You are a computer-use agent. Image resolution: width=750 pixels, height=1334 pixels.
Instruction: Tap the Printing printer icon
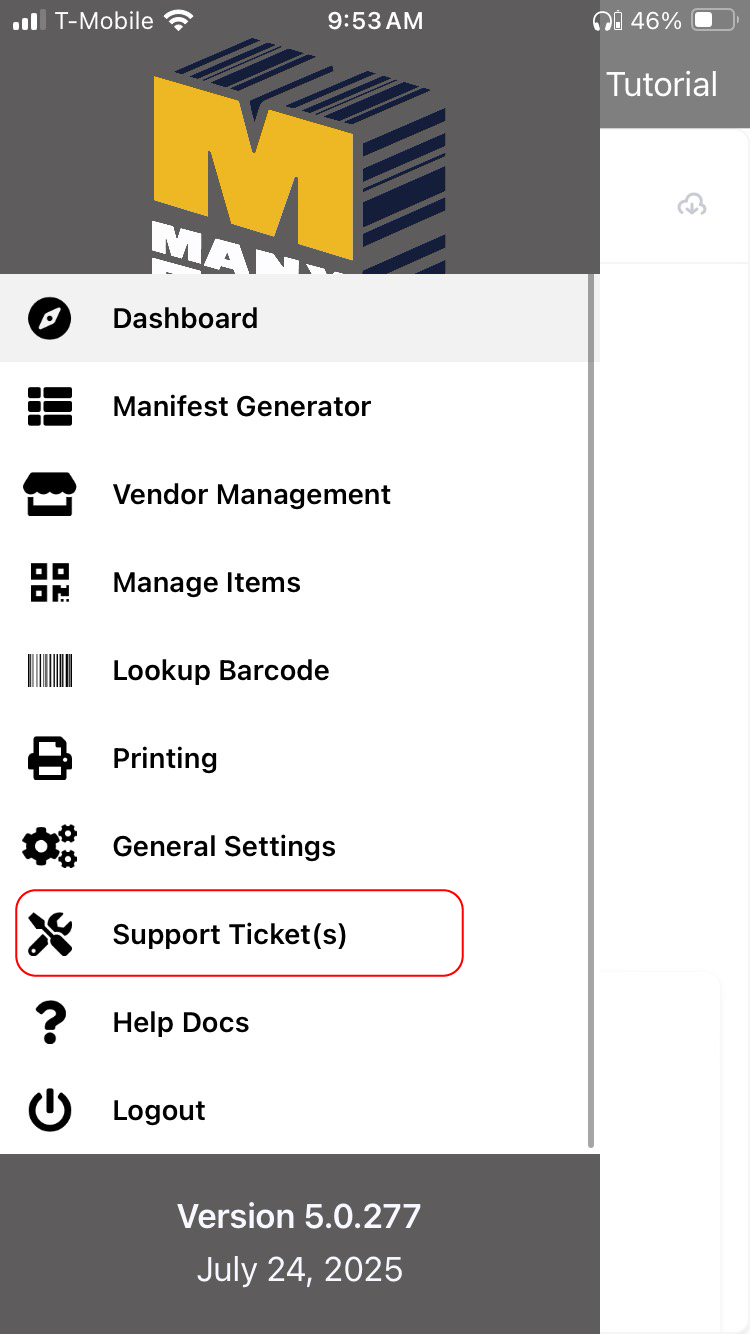[x=50, y=759]
